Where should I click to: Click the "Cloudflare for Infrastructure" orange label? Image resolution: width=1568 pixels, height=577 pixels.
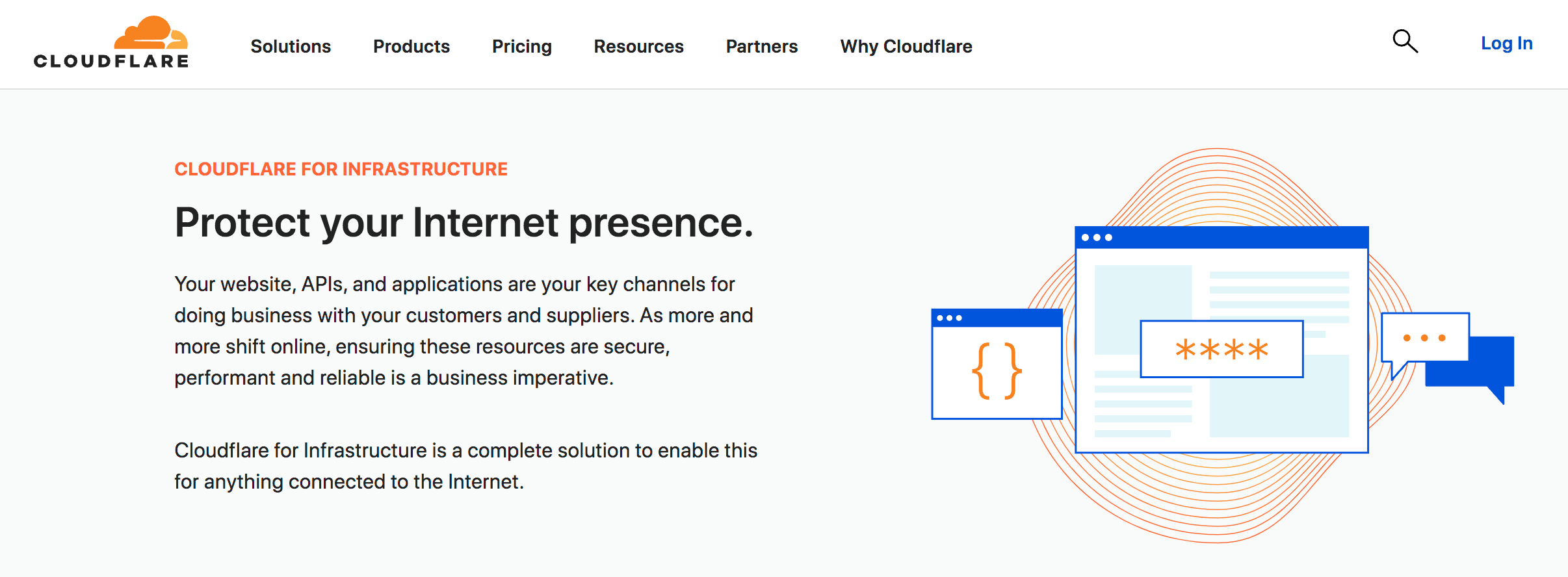[341, 169]
